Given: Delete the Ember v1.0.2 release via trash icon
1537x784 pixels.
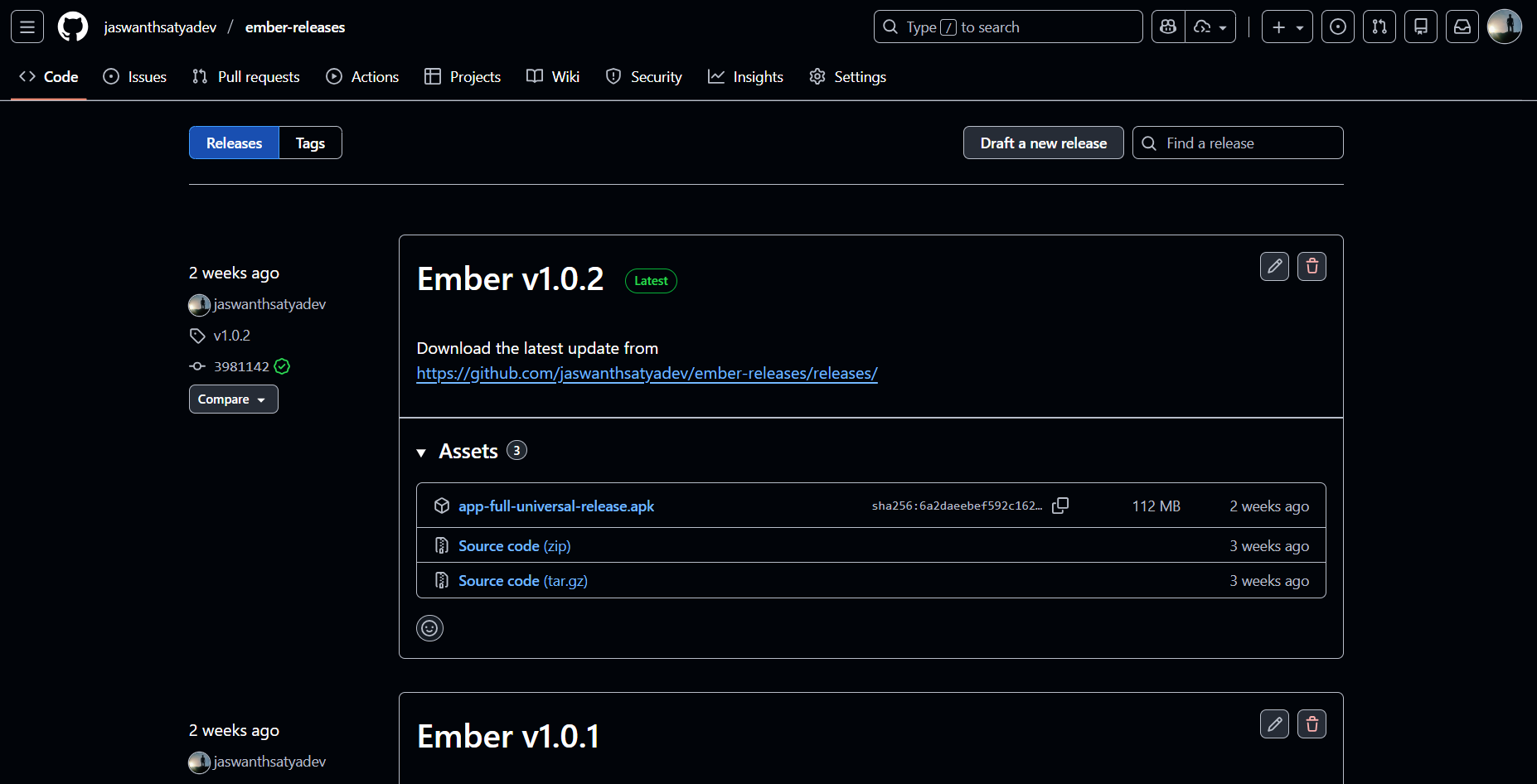Looking at the screenshot, I should [1312, 266].
